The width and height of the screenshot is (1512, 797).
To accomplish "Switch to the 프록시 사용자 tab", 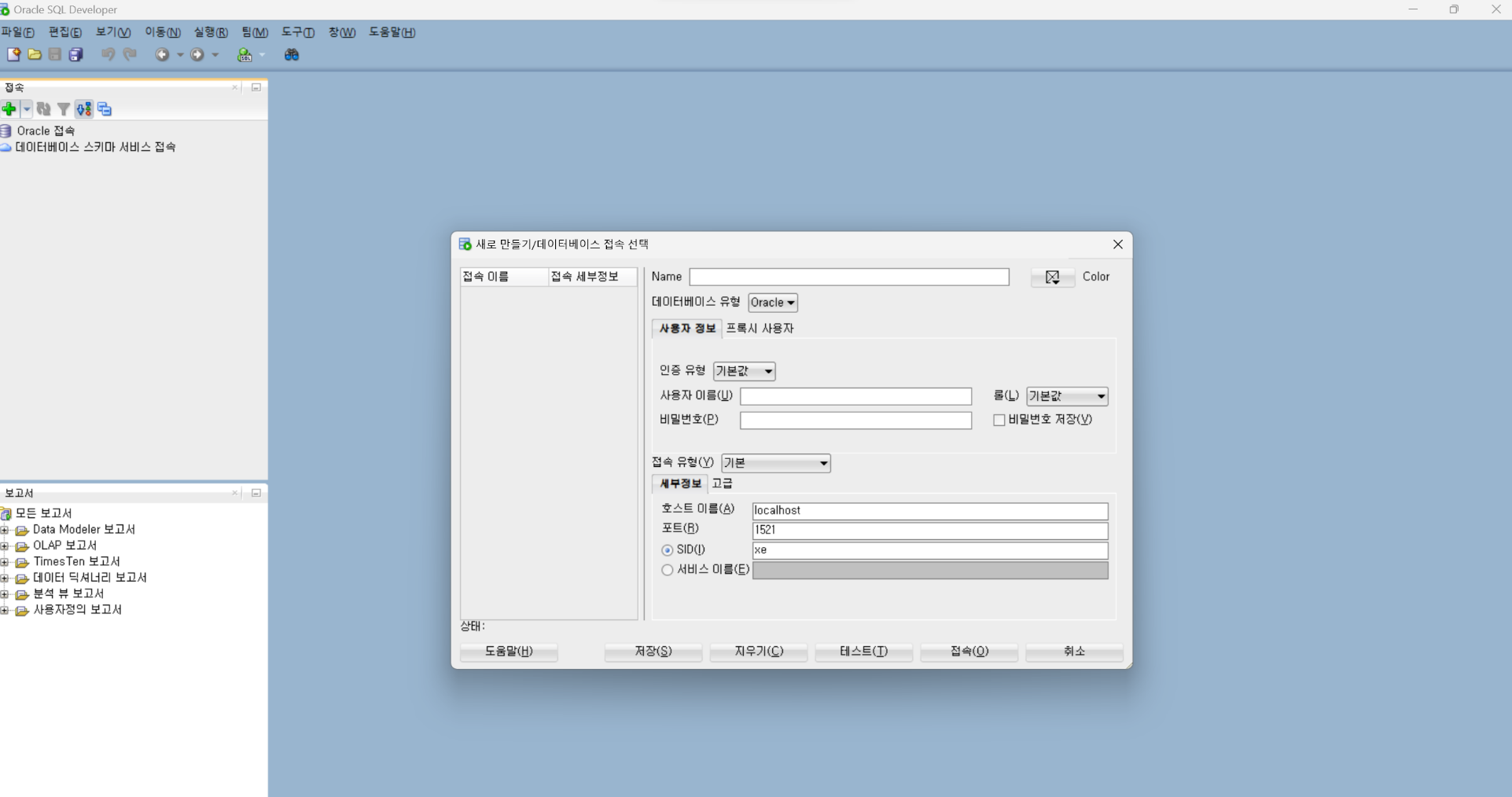I will tap(760, 329).
